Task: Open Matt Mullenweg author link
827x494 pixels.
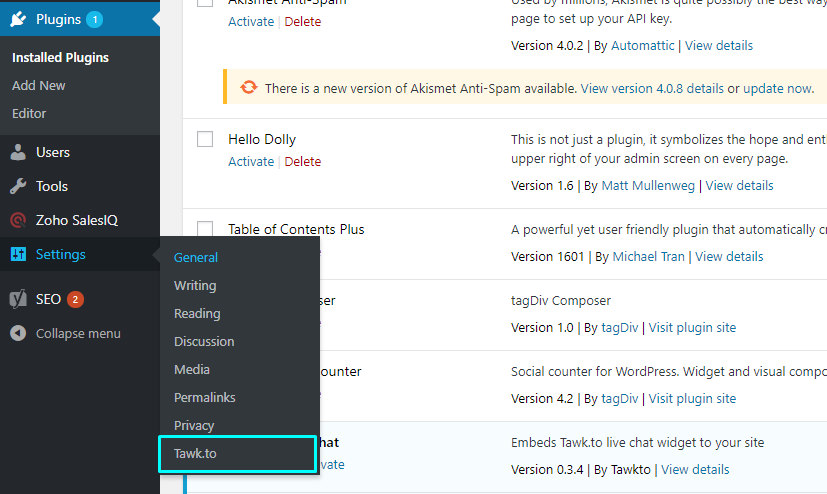Action: [648, 186]
